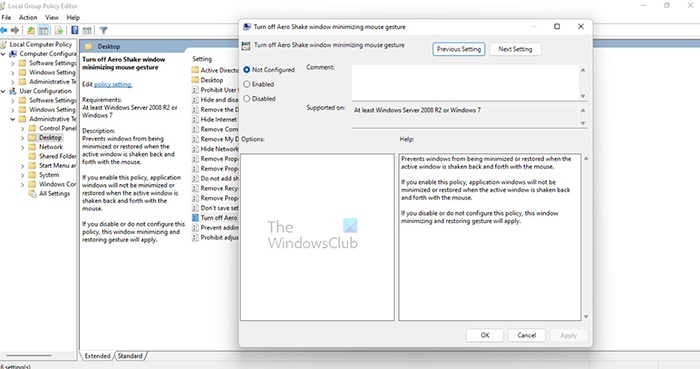Click the policy icon beside Remove Recy
This screenshot has height=369, width=700.
click(195, 188)
